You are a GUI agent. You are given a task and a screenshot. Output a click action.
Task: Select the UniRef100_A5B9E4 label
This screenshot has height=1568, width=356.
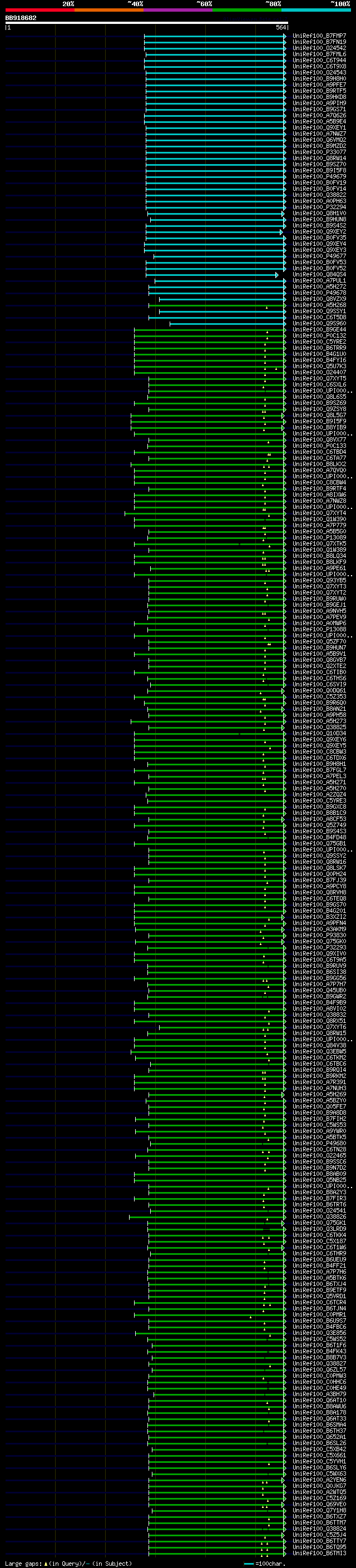[319, 122]
